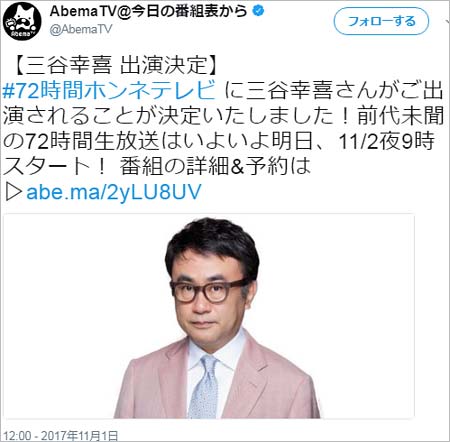Image resolution: width=450 pixels, height=442 pixels.
Task: Expand the tweet options chevron beside Follow
Action: [x=447, y=21]
